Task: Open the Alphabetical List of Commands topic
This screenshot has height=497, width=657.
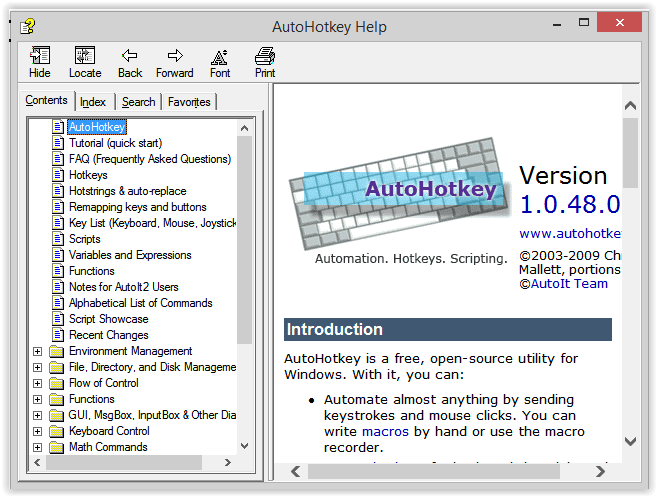Action: pyautogui.click(x=141, y=303)
